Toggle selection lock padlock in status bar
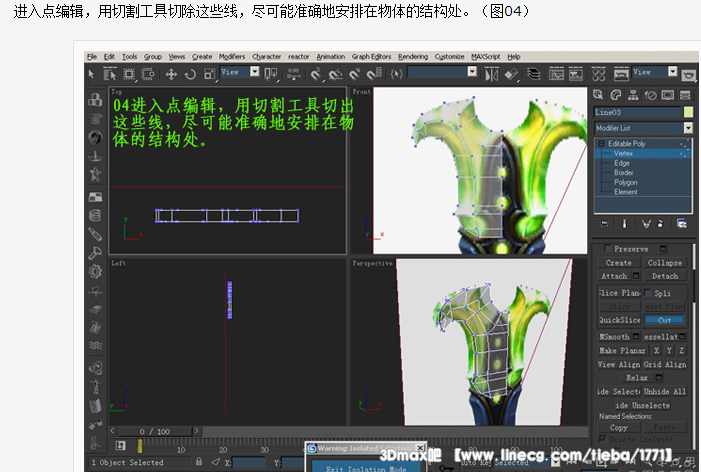 tap(199, 462)
